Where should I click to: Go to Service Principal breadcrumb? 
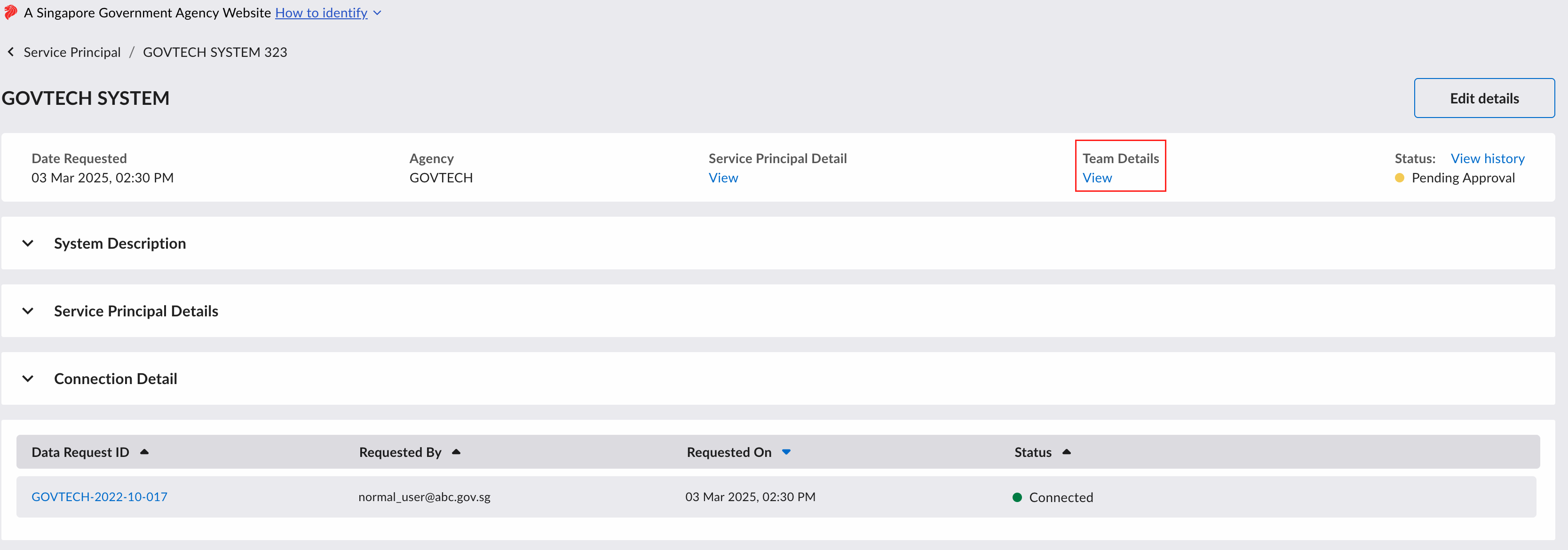point(72,52)
